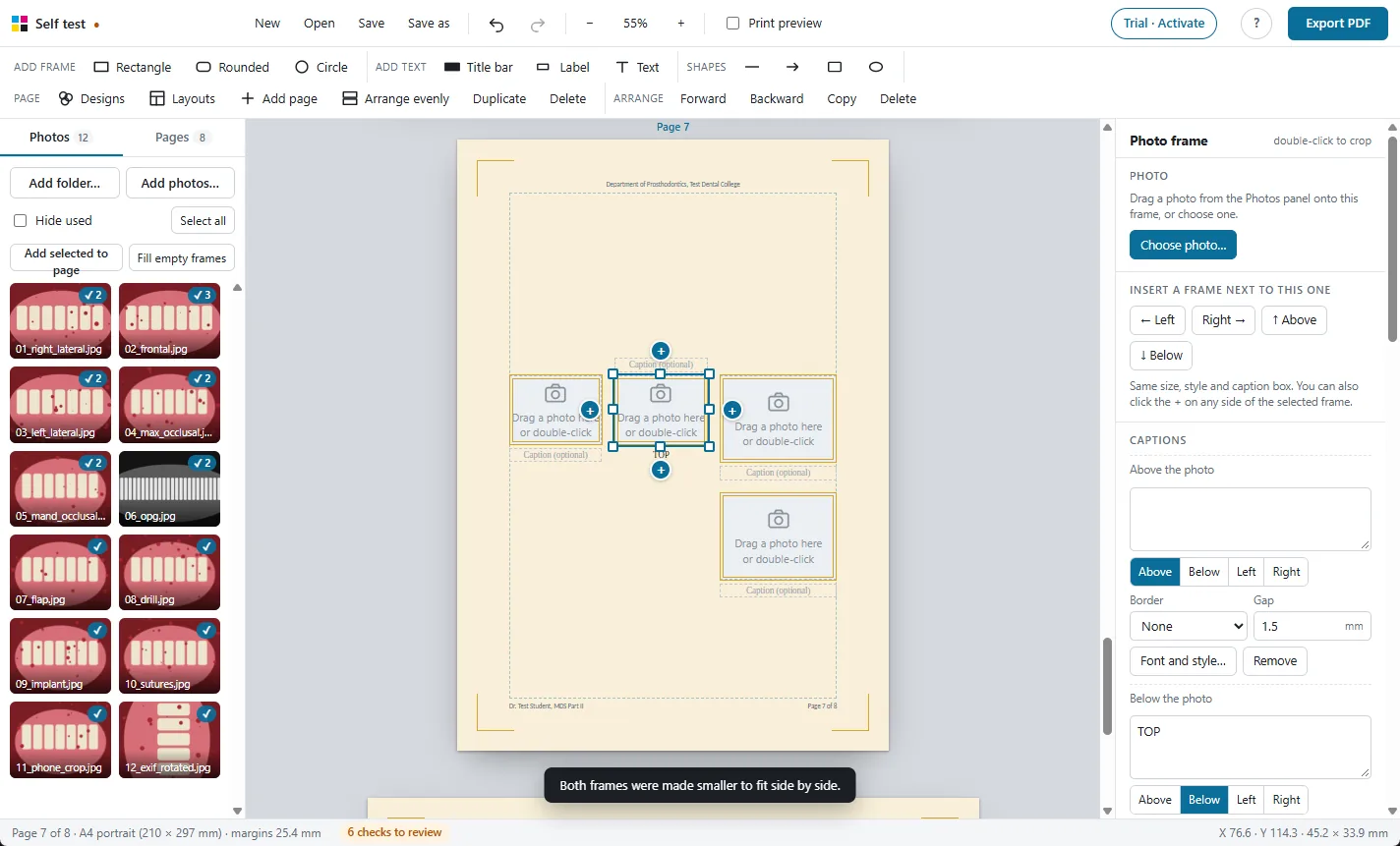Zoom out with the minus button
Image resolution: width=1400 pixels, height=846 pixels.
click(589, 24)
